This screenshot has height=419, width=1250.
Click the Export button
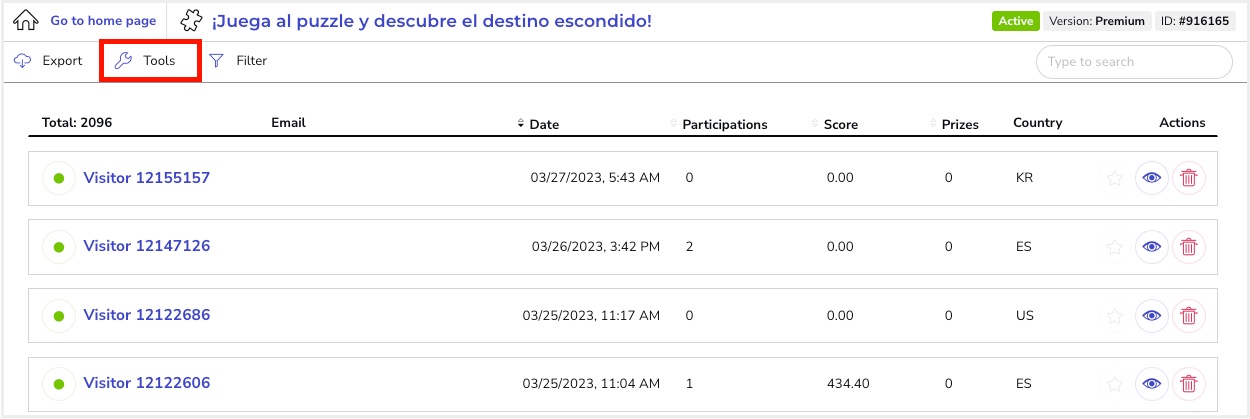[x=48, y=61]
